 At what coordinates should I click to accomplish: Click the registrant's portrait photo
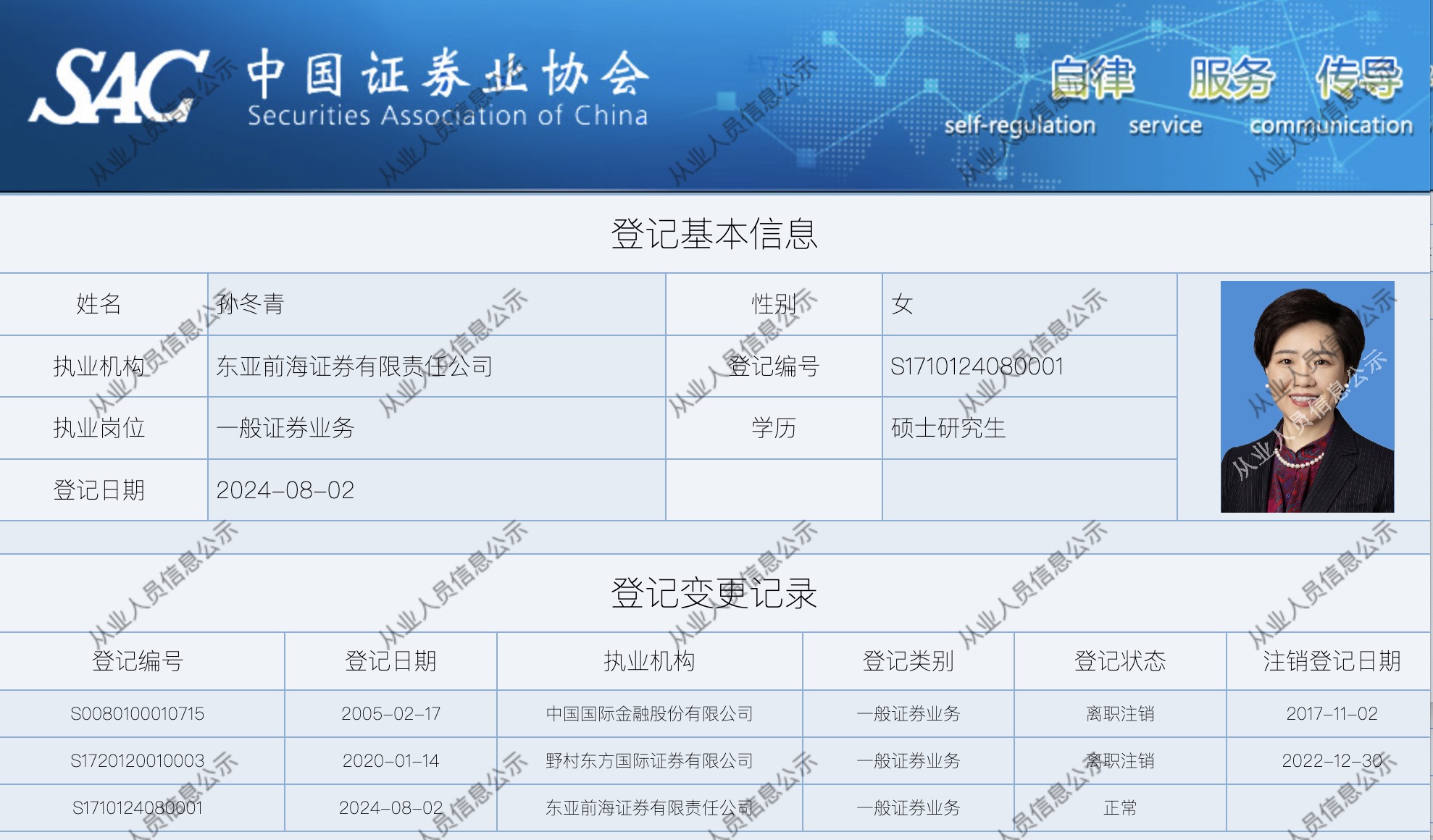[x=1307, y=396]
